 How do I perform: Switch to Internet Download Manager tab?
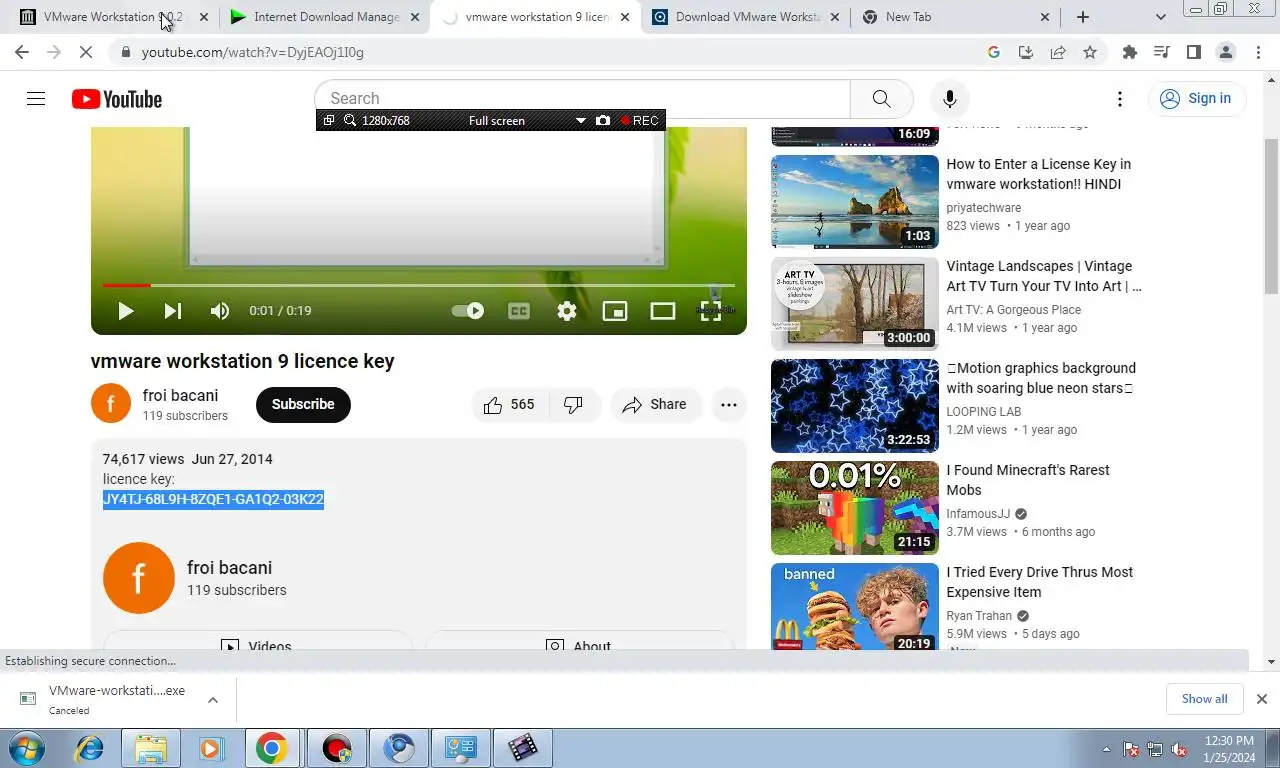tap(326, 17)
